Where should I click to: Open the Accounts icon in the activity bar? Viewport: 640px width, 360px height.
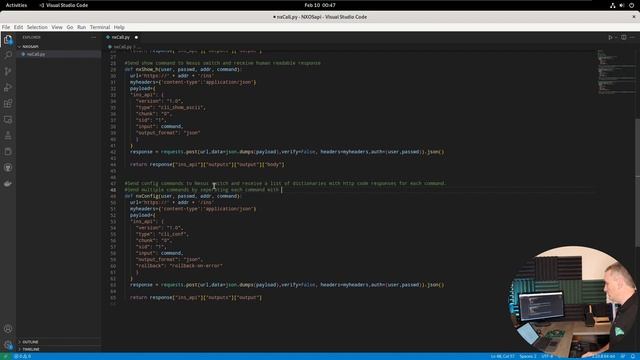[8, 329]
